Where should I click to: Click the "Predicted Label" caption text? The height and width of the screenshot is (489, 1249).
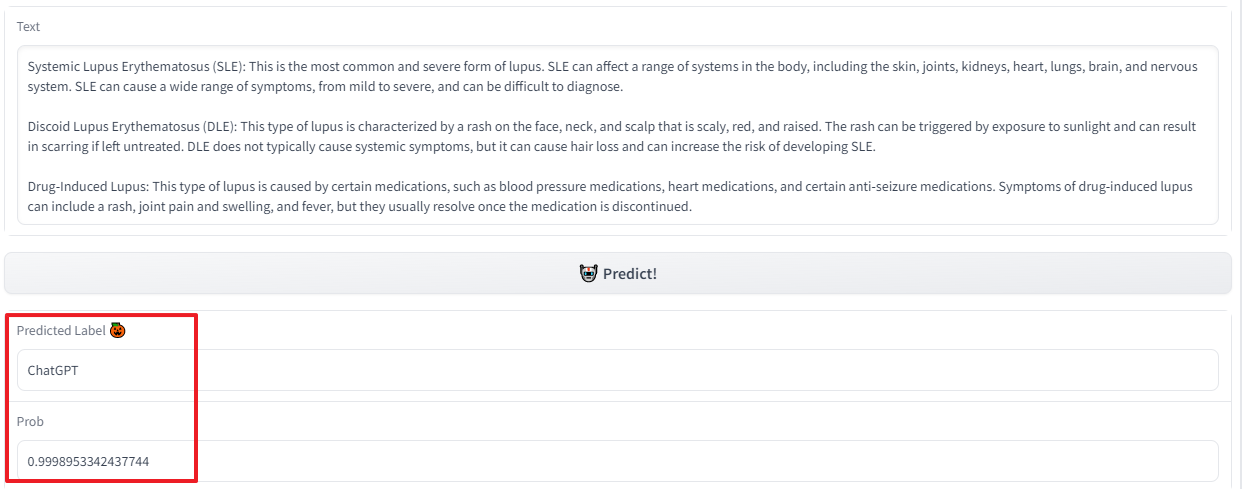click(61, 330)
